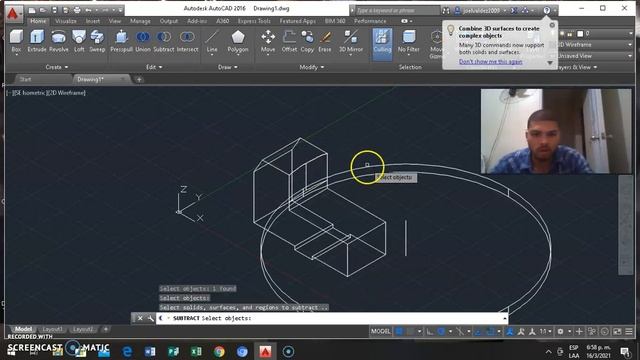This screenshot has height=360, width=640.
Task: Expand the Draw panel dropdown
Action: click(x=228, y=67)
